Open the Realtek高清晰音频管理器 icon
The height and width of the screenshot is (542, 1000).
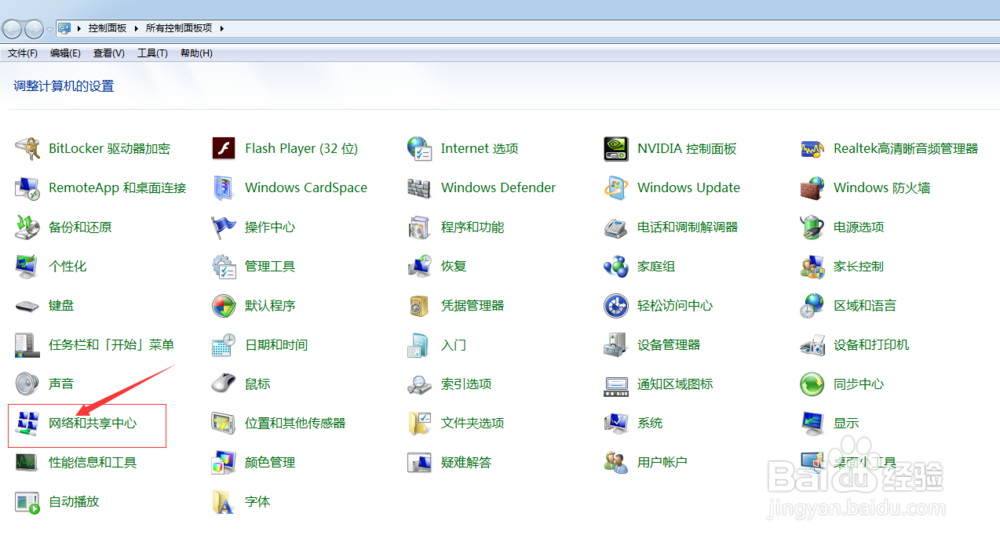coord(812,149)
